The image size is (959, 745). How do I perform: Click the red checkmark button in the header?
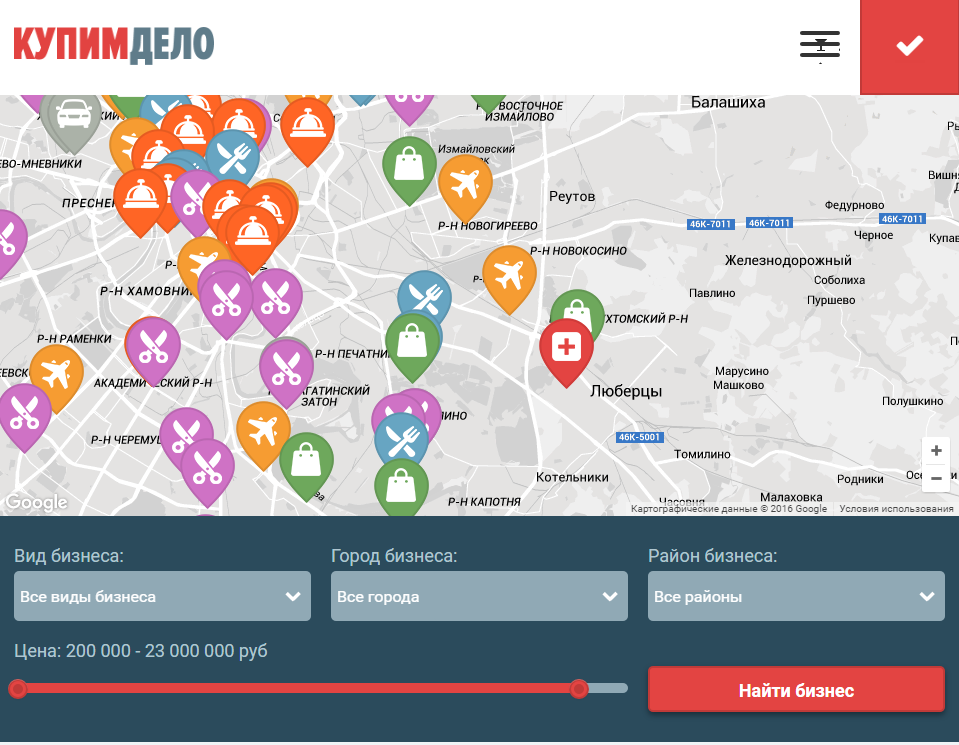point(909,46)
